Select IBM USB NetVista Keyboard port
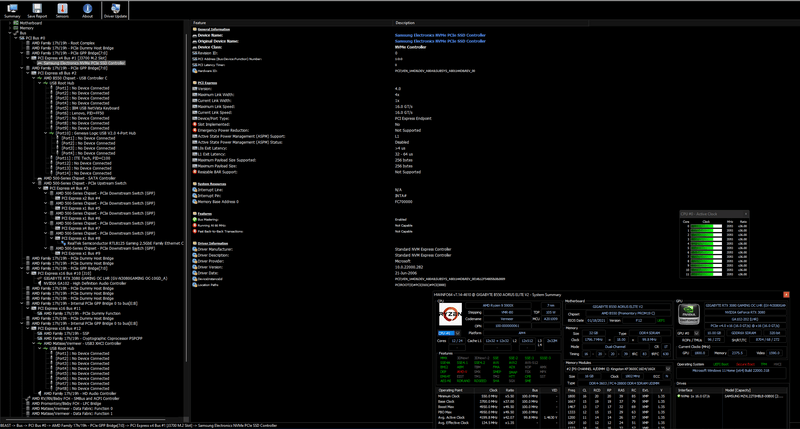Image resolution: width=800 pixels, height=429 pixels. click(87, 108)
